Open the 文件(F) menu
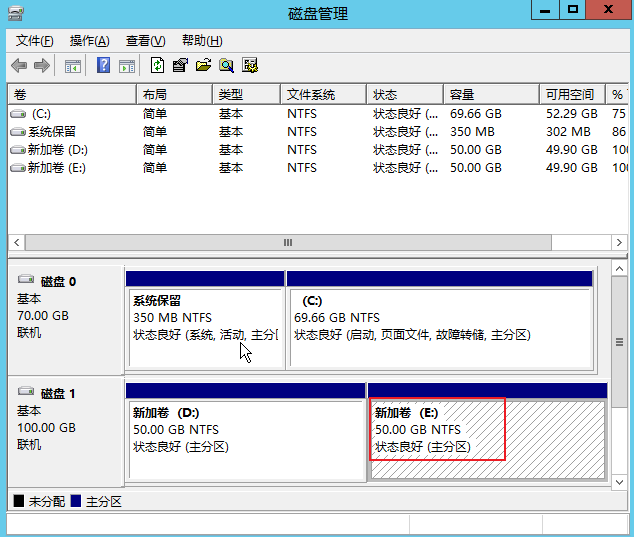This screenshot has height=537, width=634. click(x=35, y=41)
